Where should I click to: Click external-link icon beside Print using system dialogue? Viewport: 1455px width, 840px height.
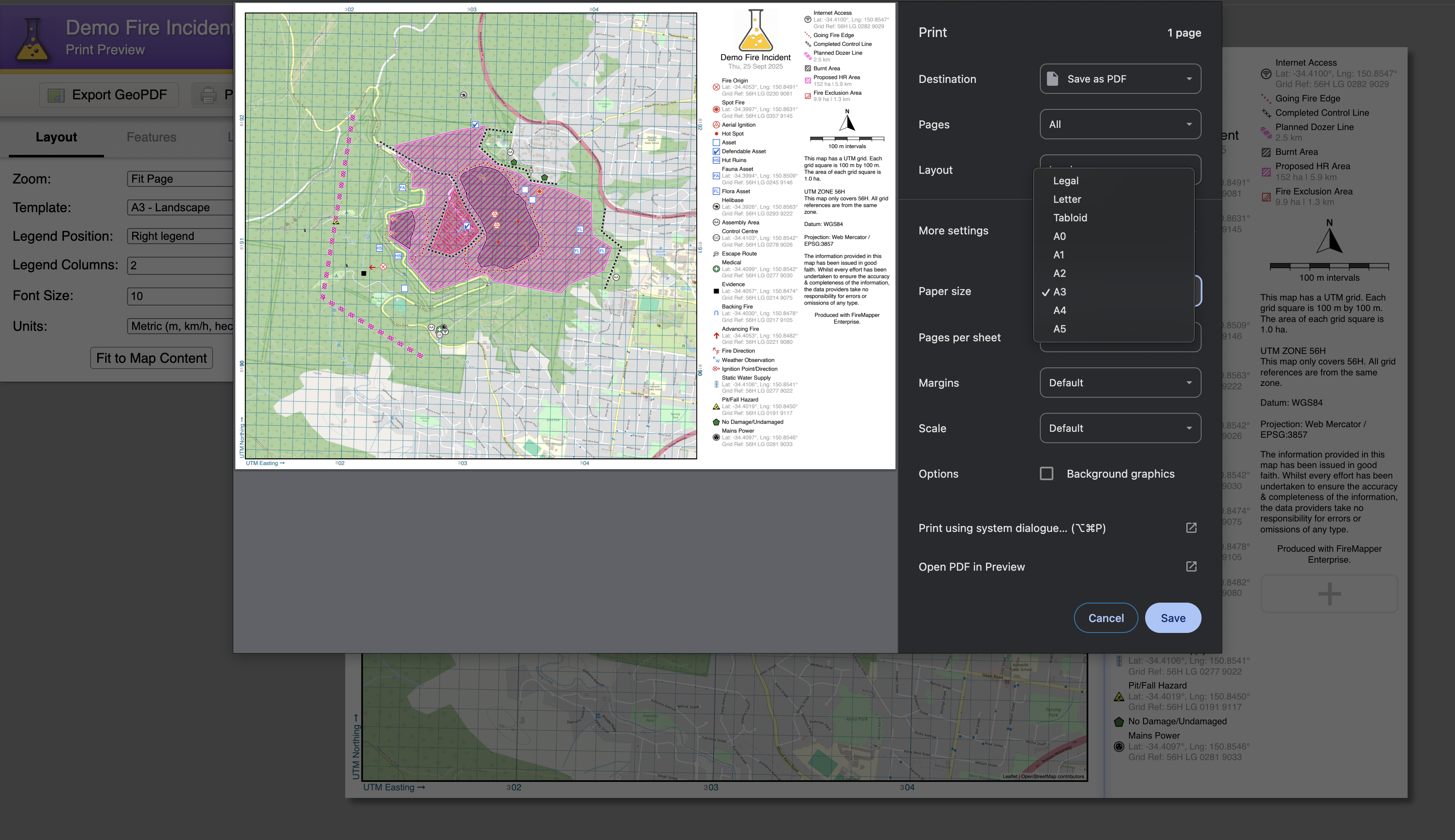(1191, 527)
